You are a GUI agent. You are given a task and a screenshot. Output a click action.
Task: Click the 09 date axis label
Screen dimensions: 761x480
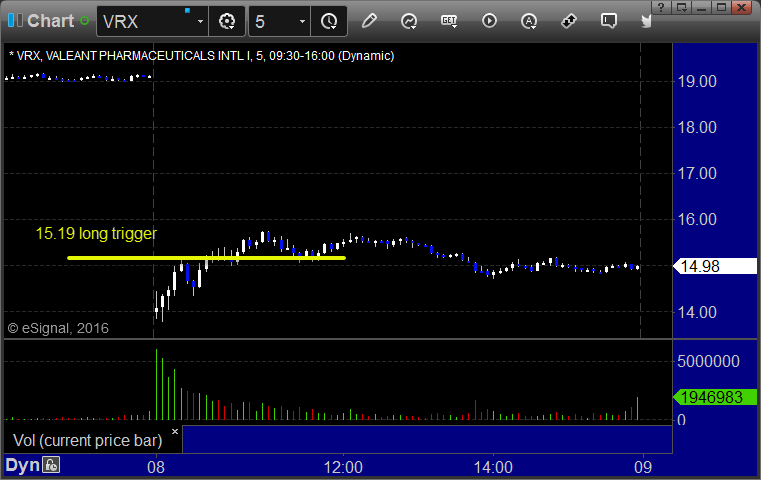click(643, 467)
